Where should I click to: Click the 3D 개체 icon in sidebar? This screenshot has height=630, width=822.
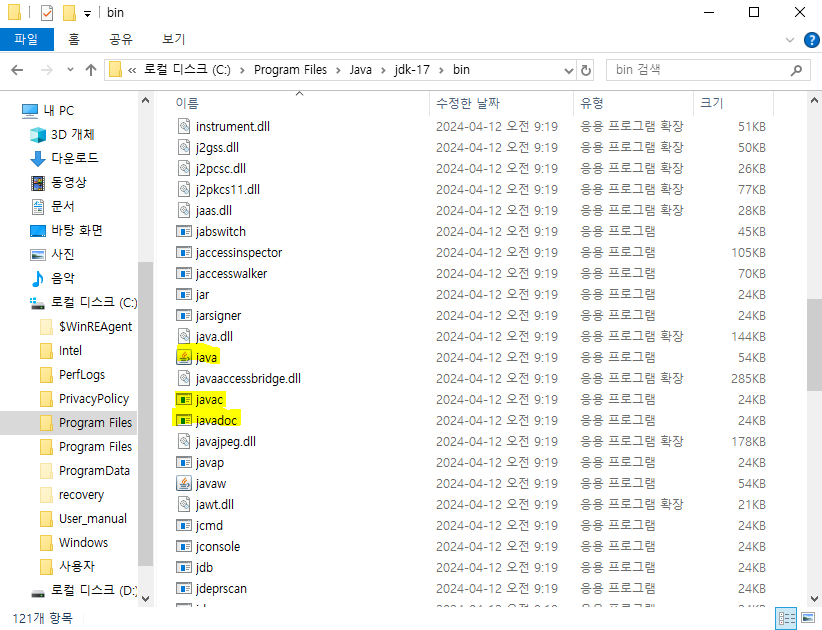(38, 135)
